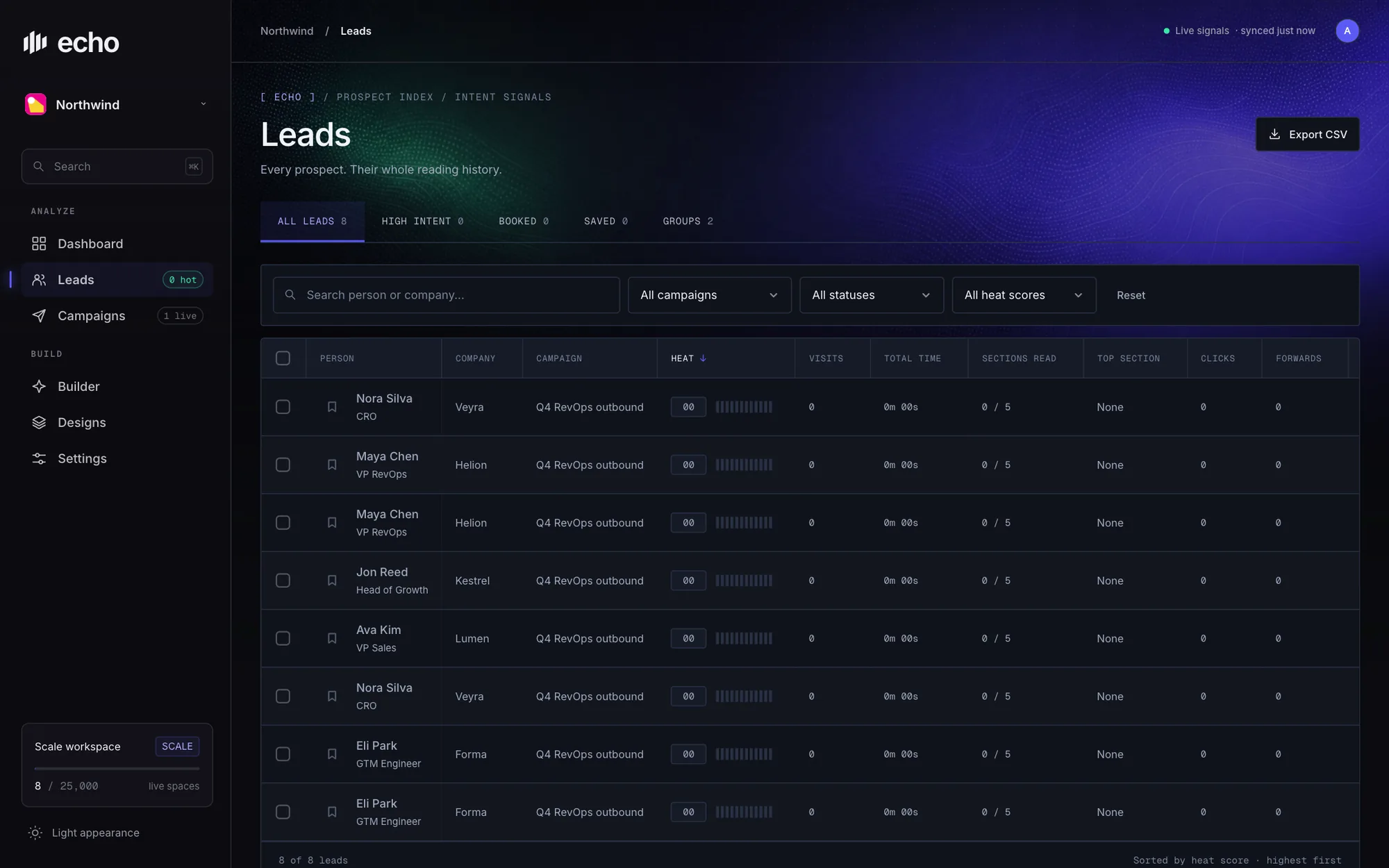1389x868 pixels.
Task: Open the All heat scores dropdown
Action: (x=1024, y=295)
